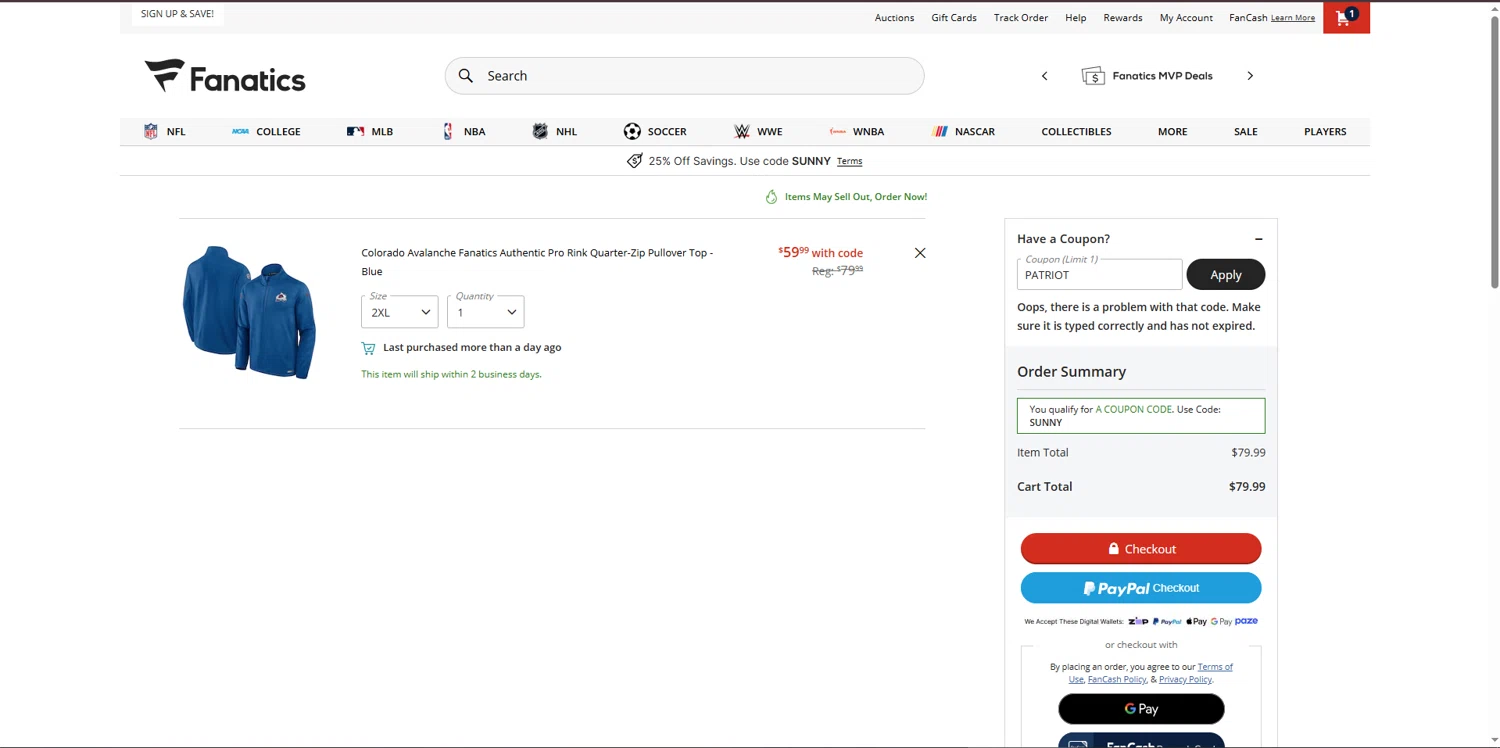Click the Fanatics MVP Deals icon
The width and height of the screenshot is (1500, 748).
tap(1093, 76)
